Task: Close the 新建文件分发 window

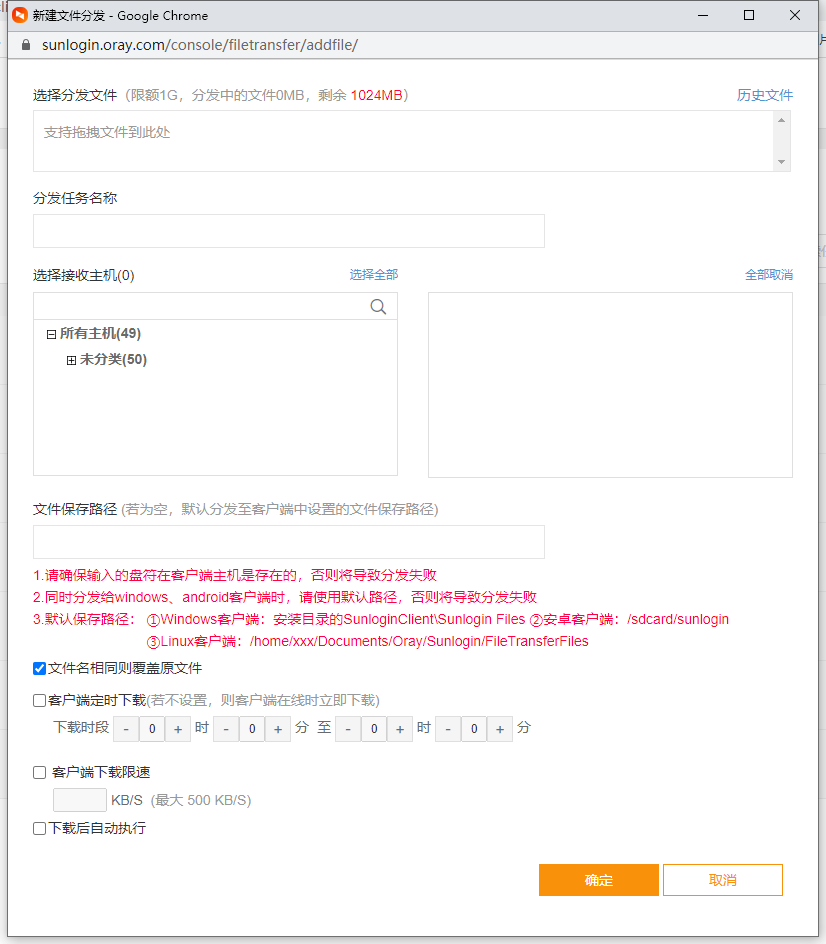Action: [795, 15]
